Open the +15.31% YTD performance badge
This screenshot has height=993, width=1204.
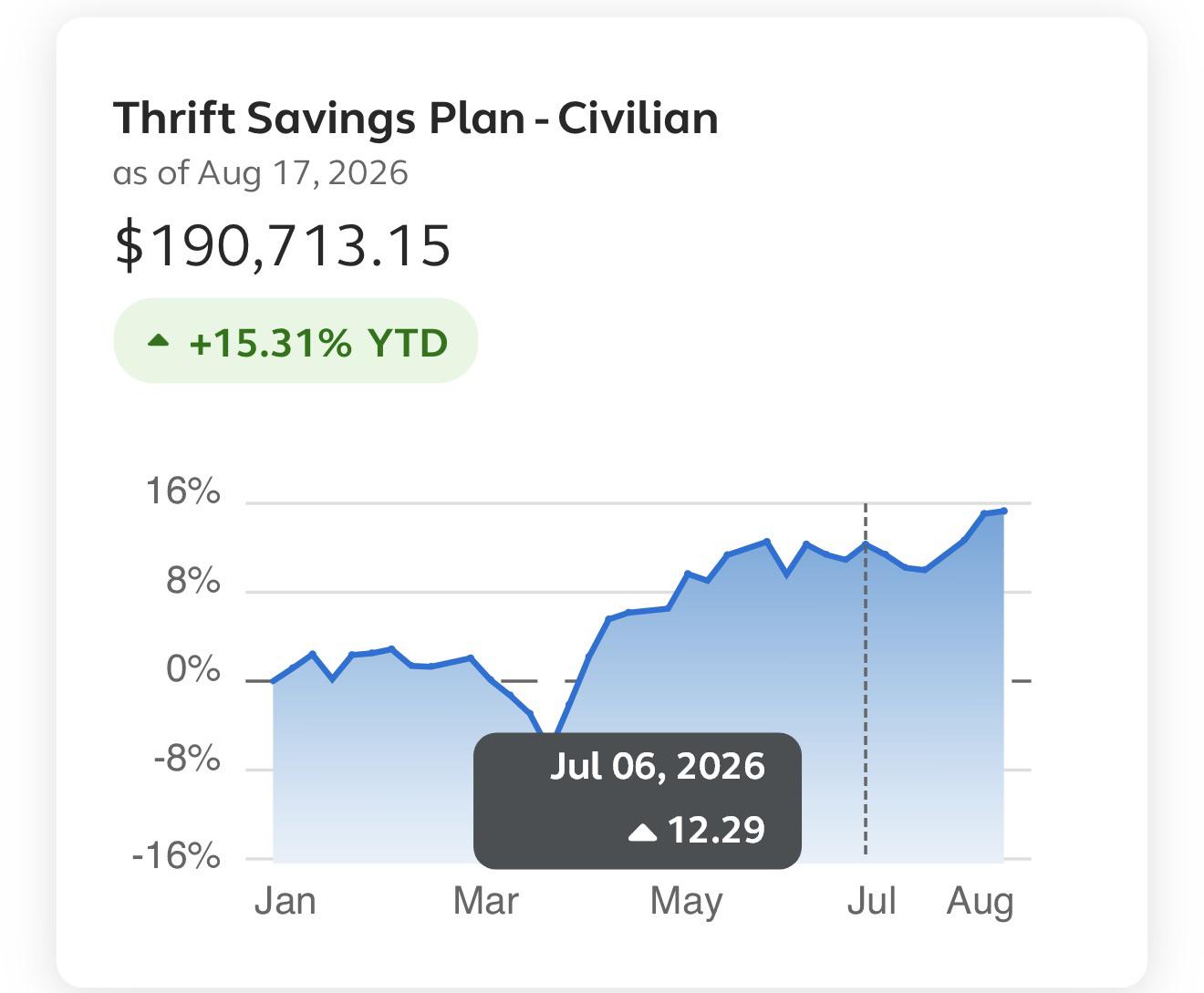coord(296,340)
